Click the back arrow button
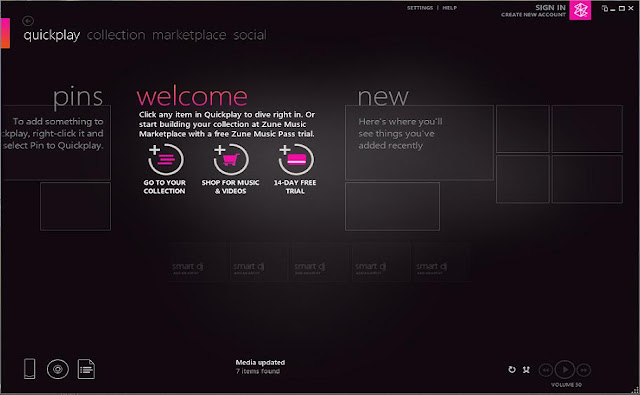This screenshot has height=395, width=640. [x=28, y=20]
